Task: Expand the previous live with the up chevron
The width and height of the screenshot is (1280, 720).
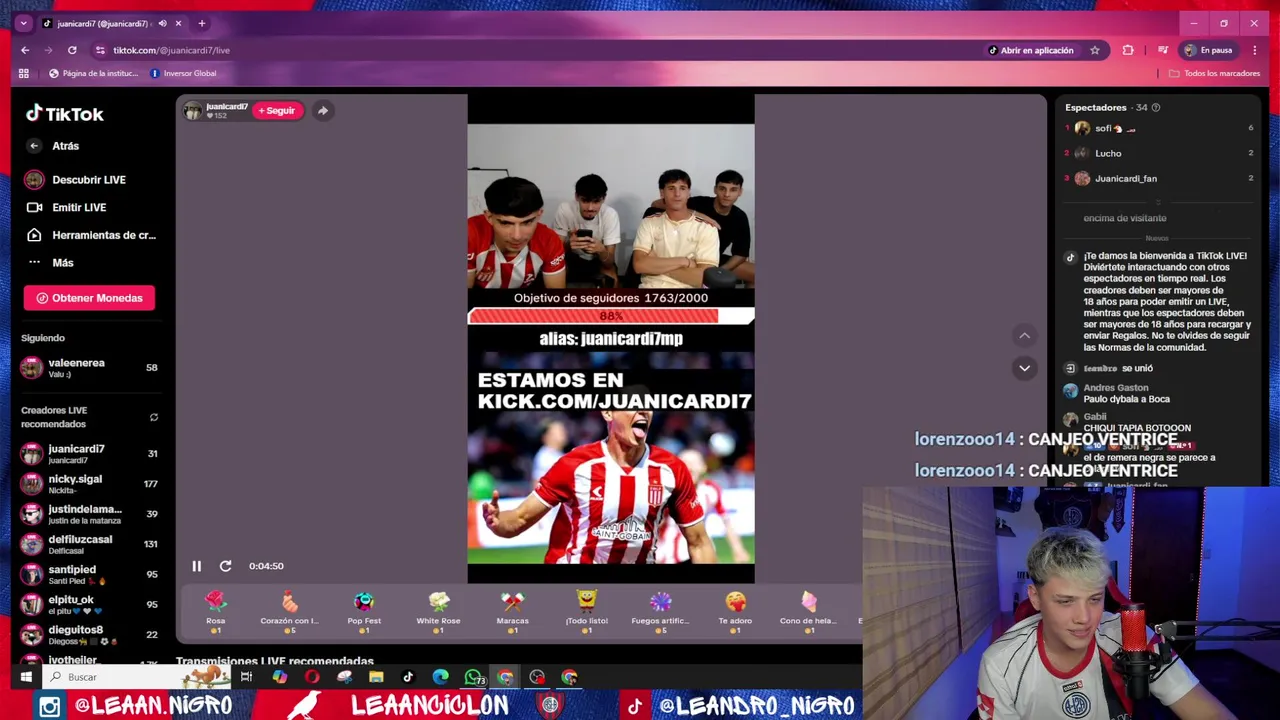Action: pyautogui.click(x=1024, y=336)
